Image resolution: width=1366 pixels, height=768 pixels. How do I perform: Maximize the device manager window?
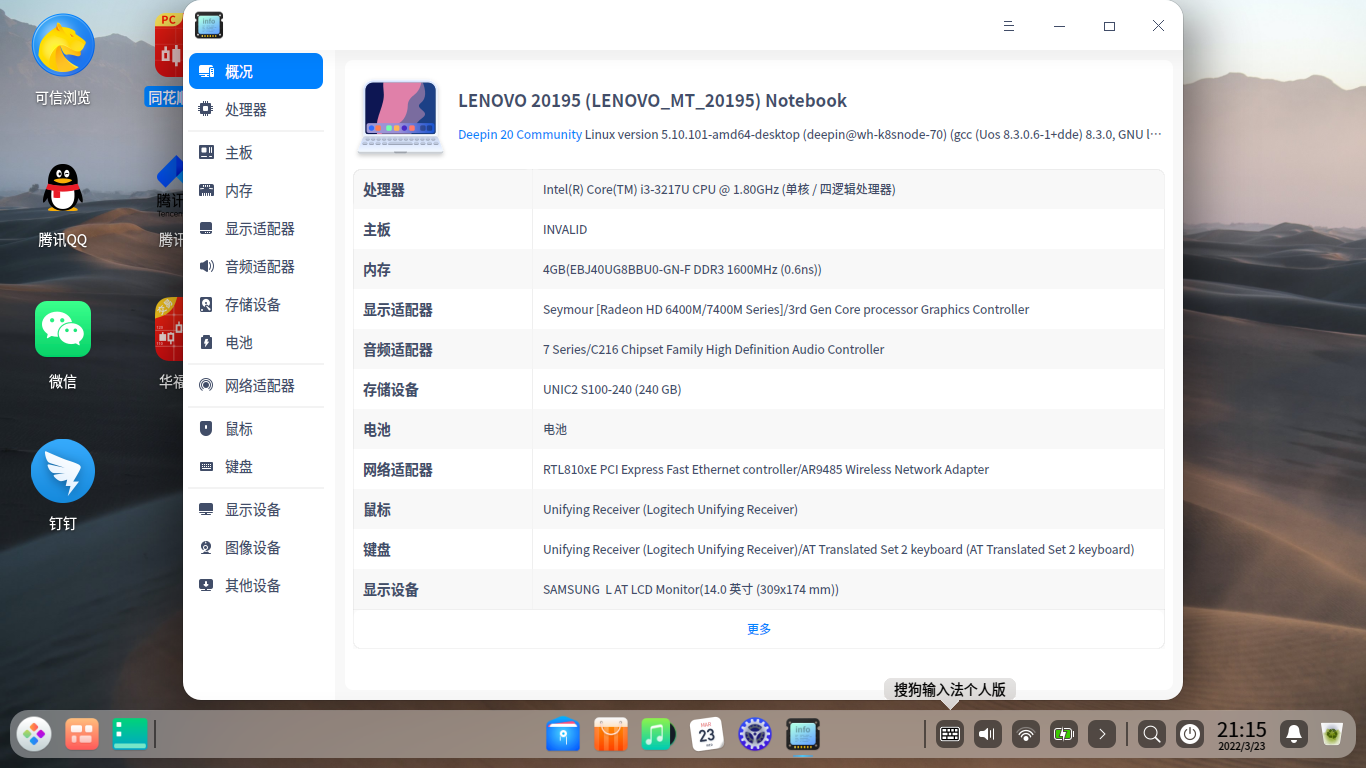tap(1109, 26)
